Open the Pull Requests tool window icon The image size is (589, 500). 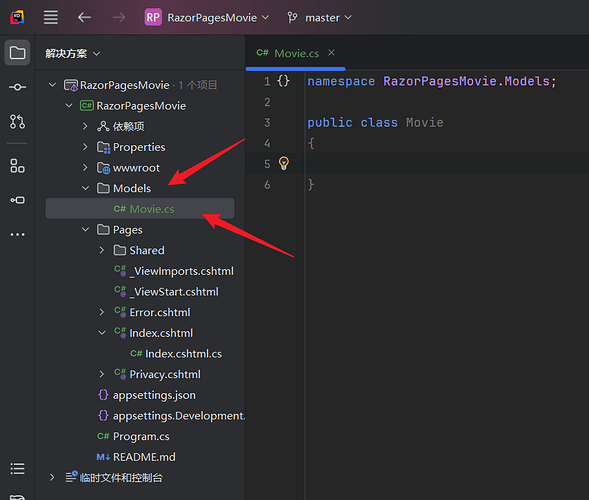[17, 122]
